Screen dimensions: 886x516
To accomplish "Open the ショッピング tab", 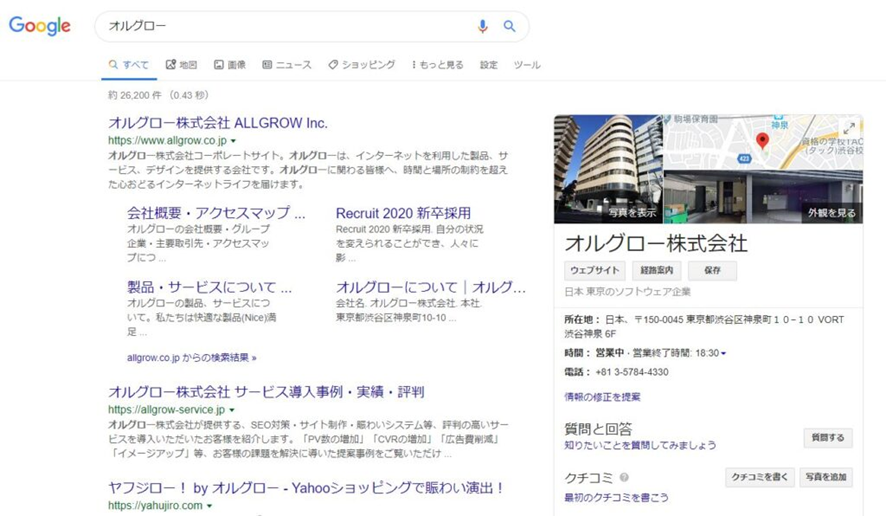I will [x=362, y=65].
